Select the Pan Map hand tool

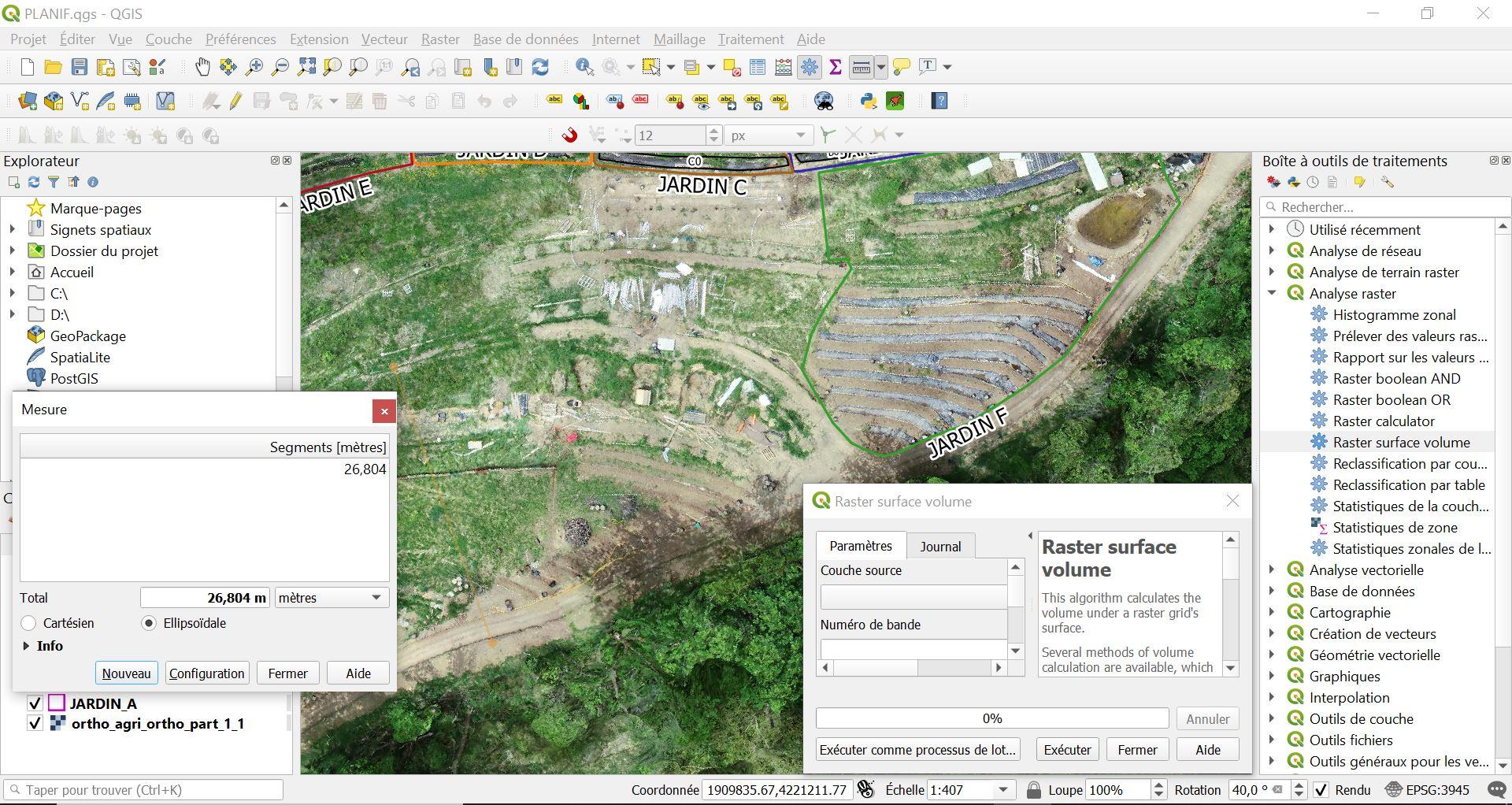tap(202, 68)
